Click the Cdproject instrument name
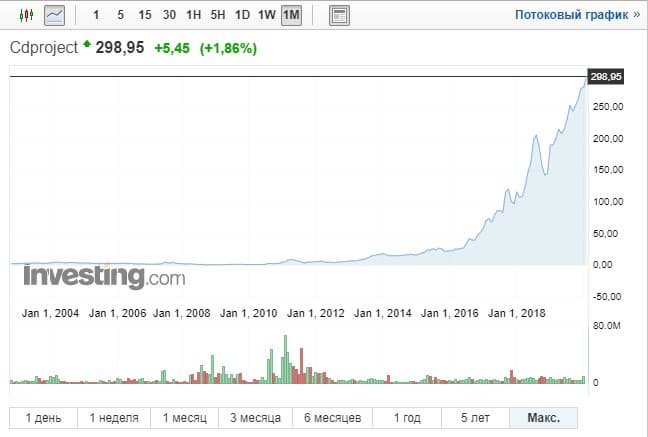The image size is (648, 437). click(44, 48)
